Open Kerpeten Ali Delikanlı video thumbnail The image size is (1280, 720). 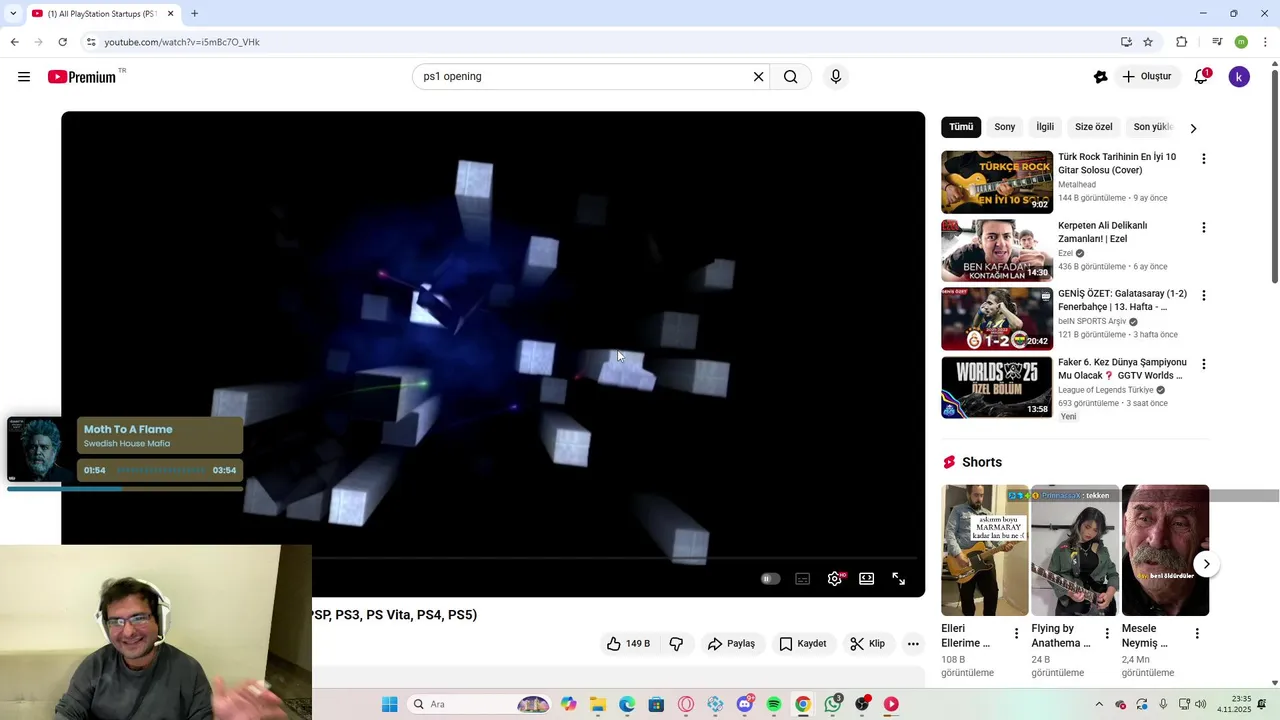(x=997, y=250)
